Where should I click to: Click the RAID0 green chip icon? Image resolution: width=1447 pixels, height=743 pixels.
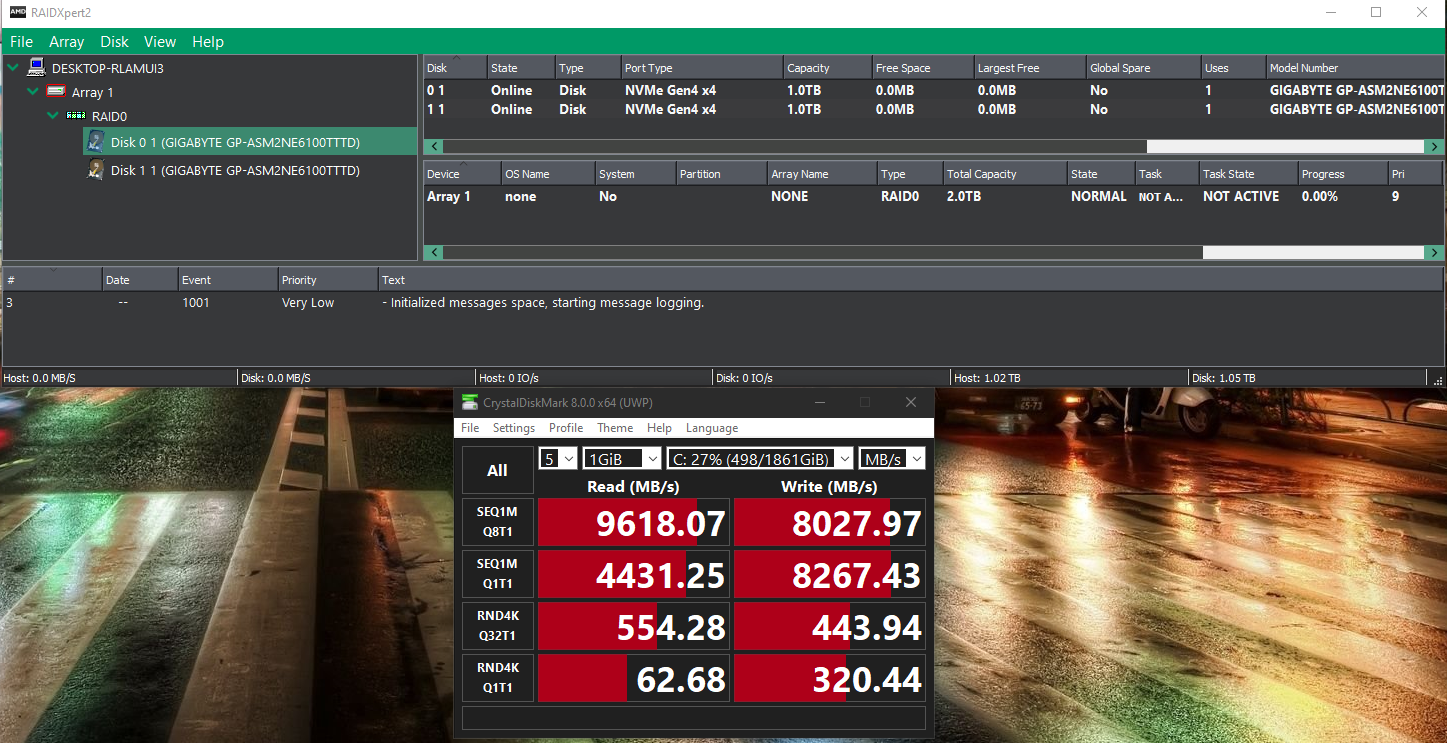click(76, 116)
